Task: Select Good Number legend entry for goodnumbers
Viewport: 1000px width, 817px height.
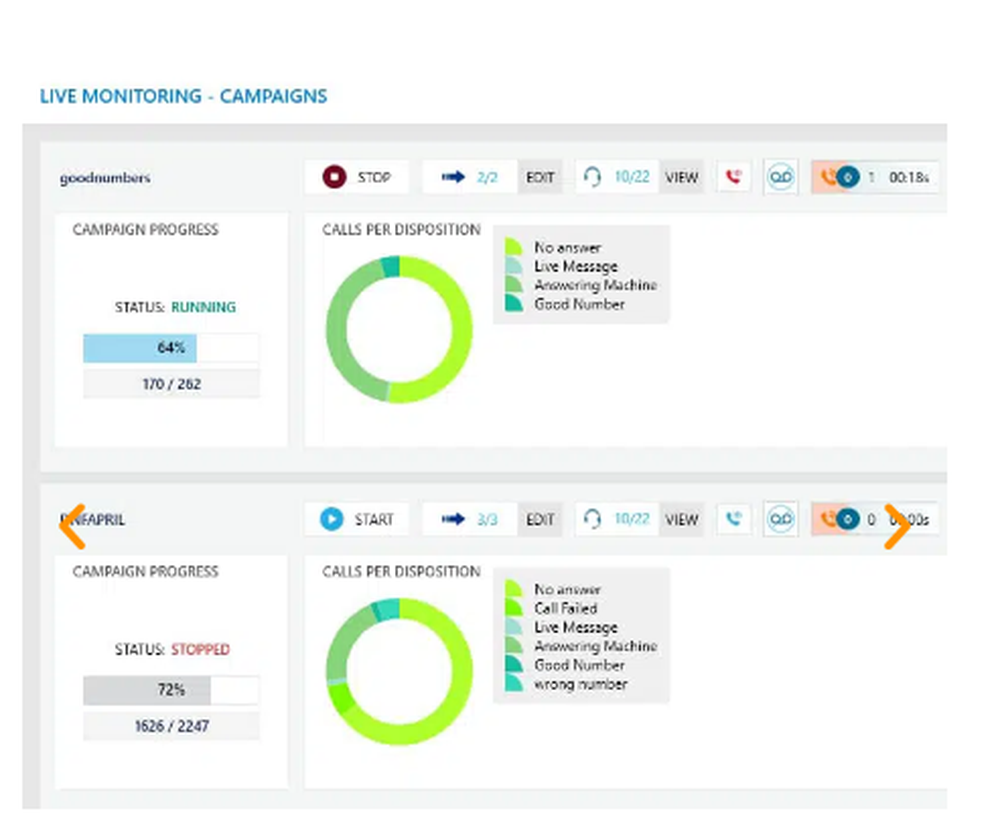Action: [x=579, y=304]
